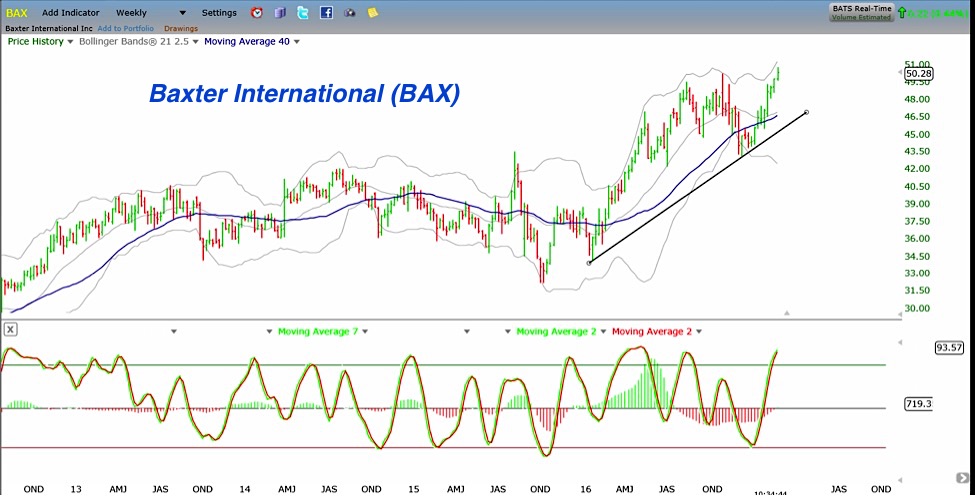
Task: Open the yellow sticky note icon
Action: click(372, 12)
